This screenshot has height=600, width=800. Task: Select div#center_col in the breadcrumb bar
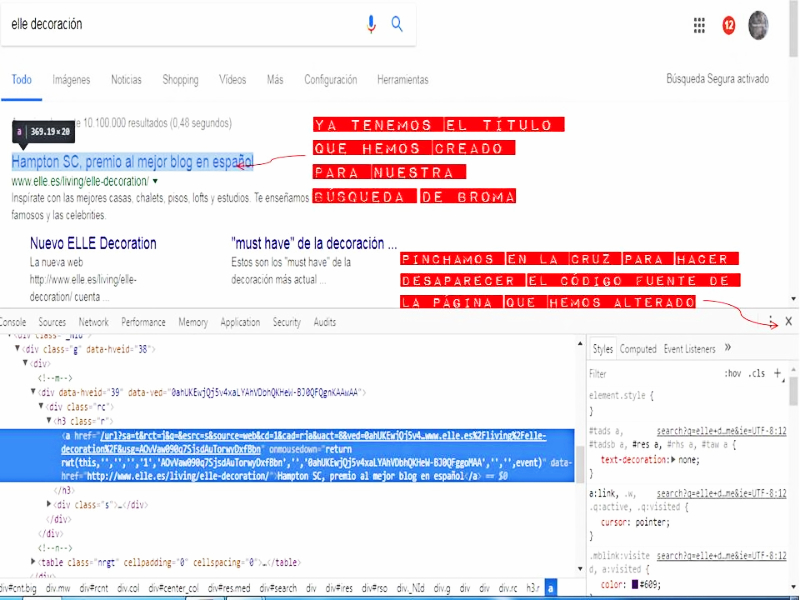click(173, 588)
